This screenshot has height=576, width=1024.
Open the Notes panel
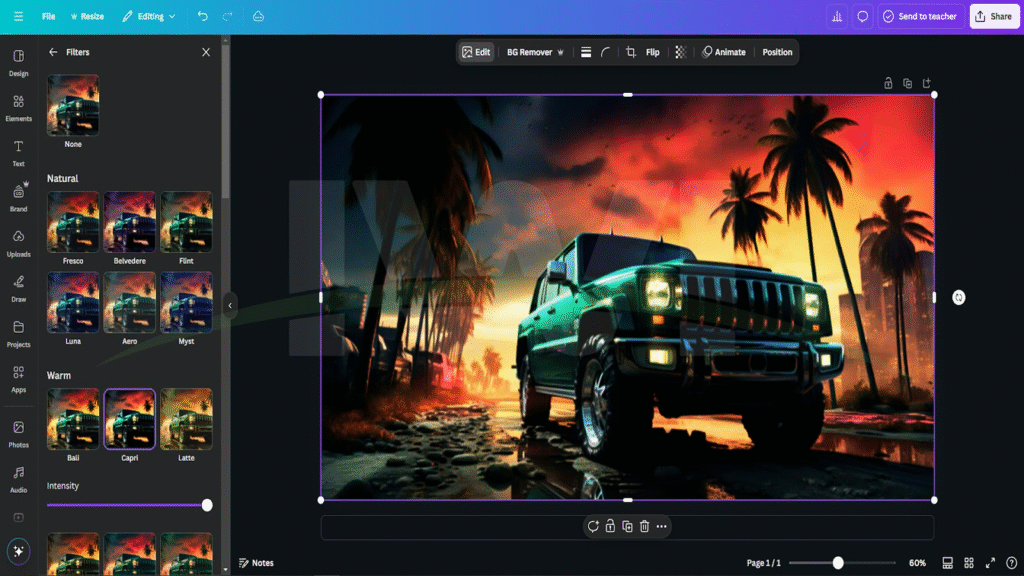(x=256, y=563)
